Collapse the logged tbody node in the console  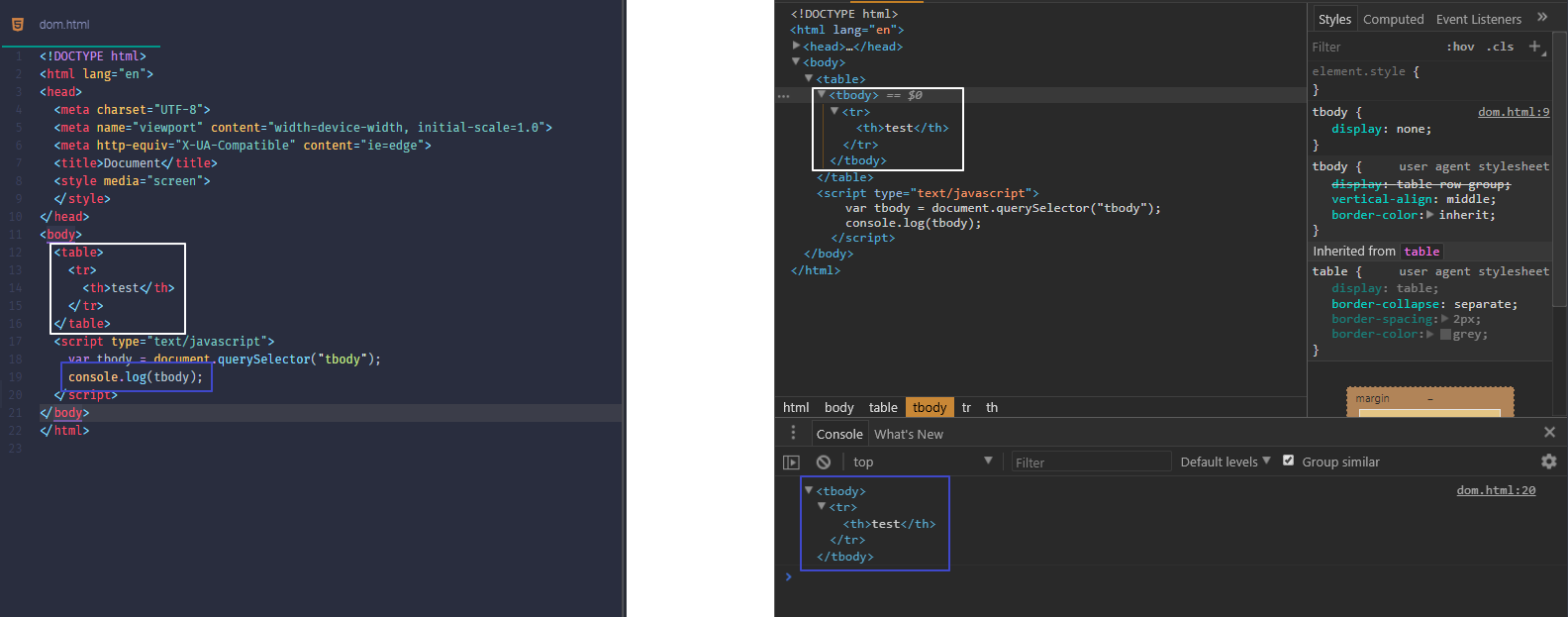click(809, 490)
